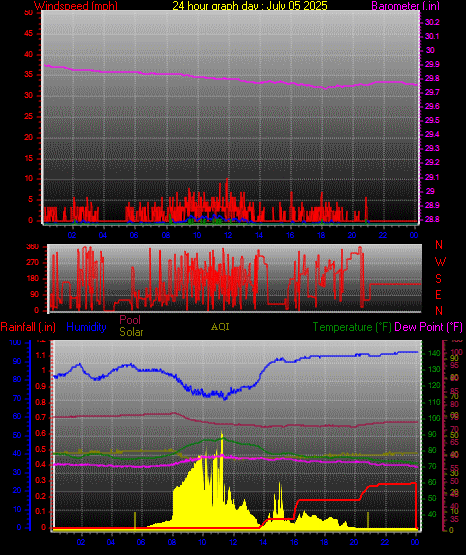The width and height of the screenshot is (466, 555).
Task: Click the '25' windspeed scale value
Action: point(28,116)
